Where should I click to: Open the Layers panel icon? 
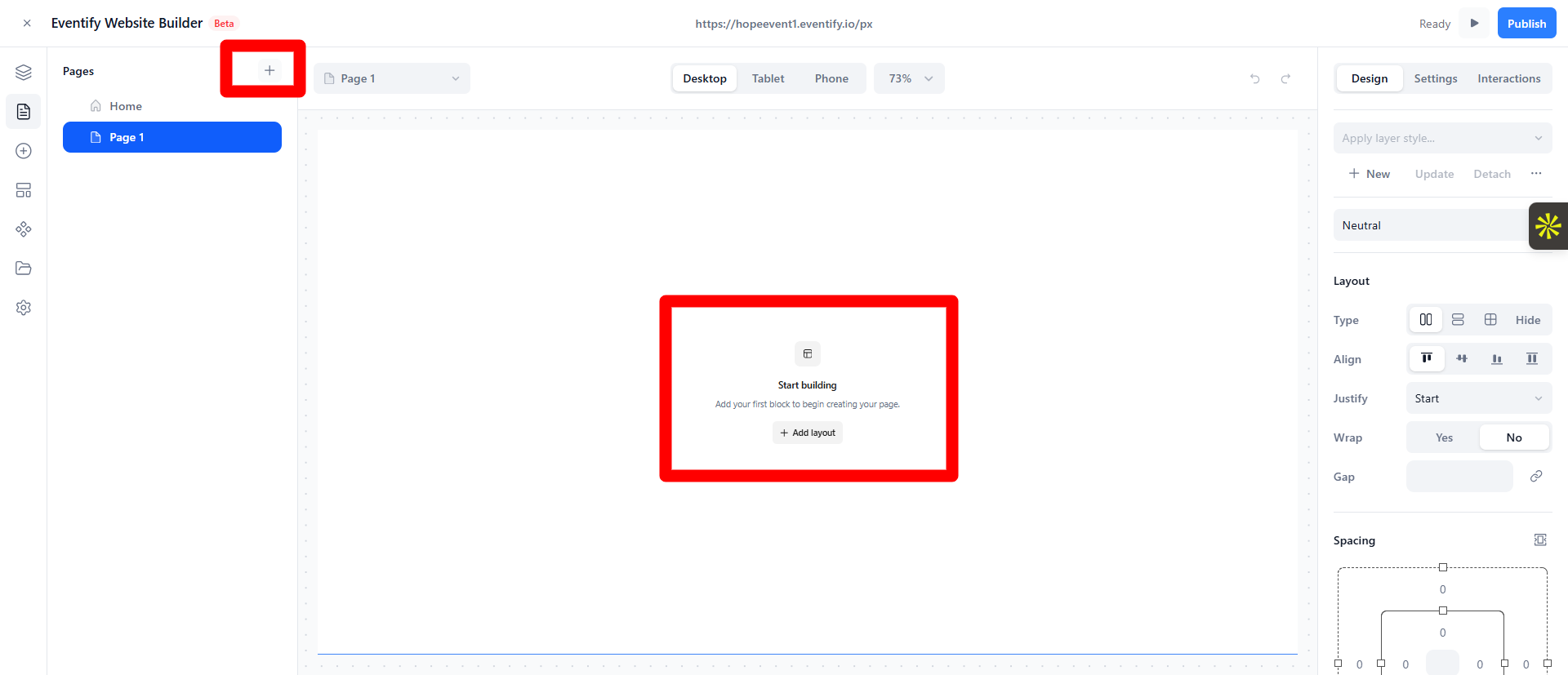24,73
